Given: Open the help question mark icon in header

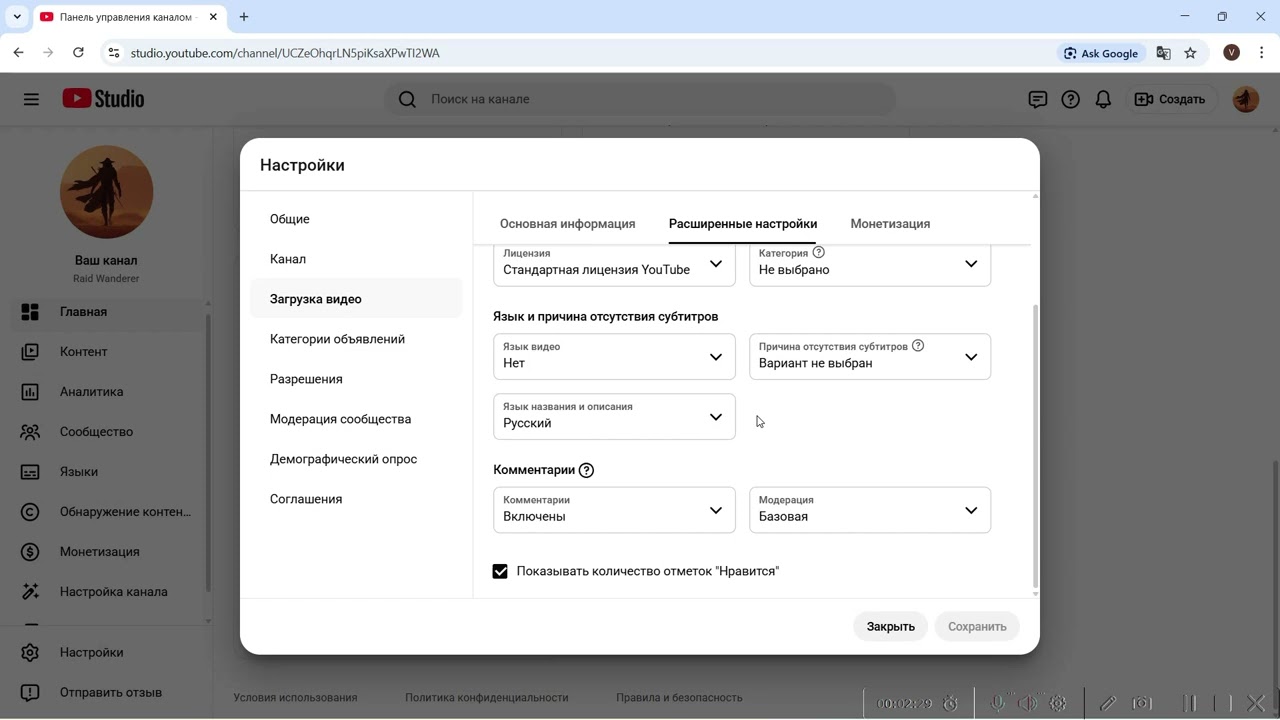Looking at the screenshot, I should point(1070,99).
